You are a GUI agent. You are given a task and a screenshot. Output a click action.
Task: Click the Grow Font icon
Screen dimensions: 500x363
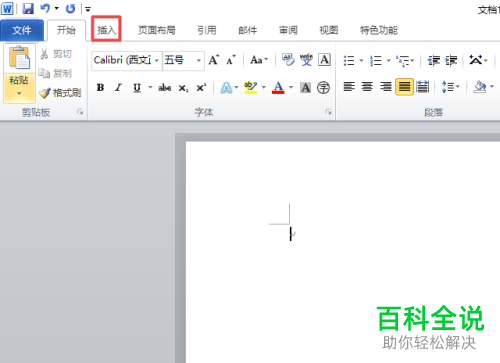click(x=214, y=60)
